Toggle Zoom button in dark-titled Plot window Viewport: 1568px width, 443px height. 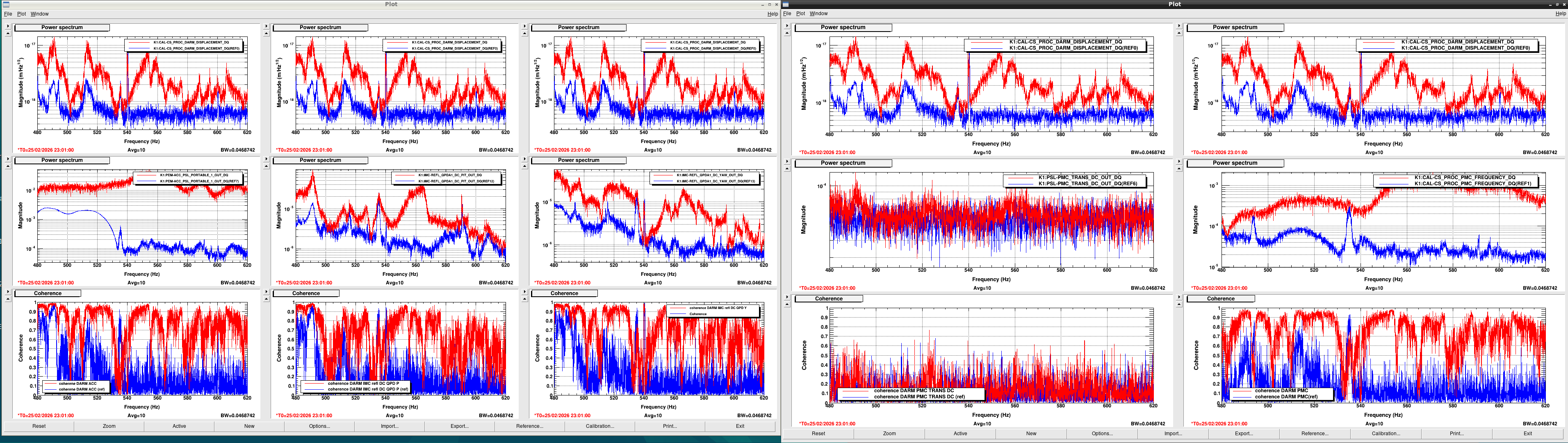point(889,433)
